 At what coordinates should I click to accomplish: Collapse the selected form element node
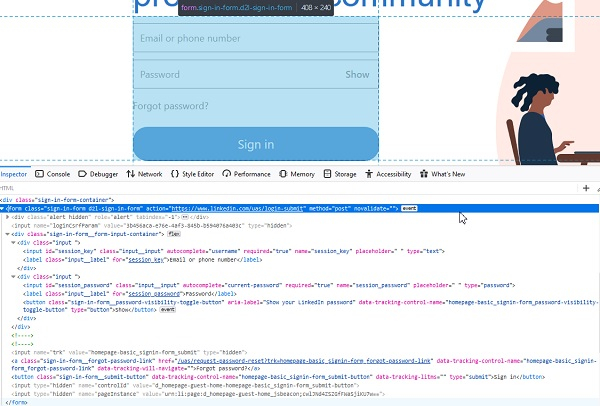[x=2, y=209]
